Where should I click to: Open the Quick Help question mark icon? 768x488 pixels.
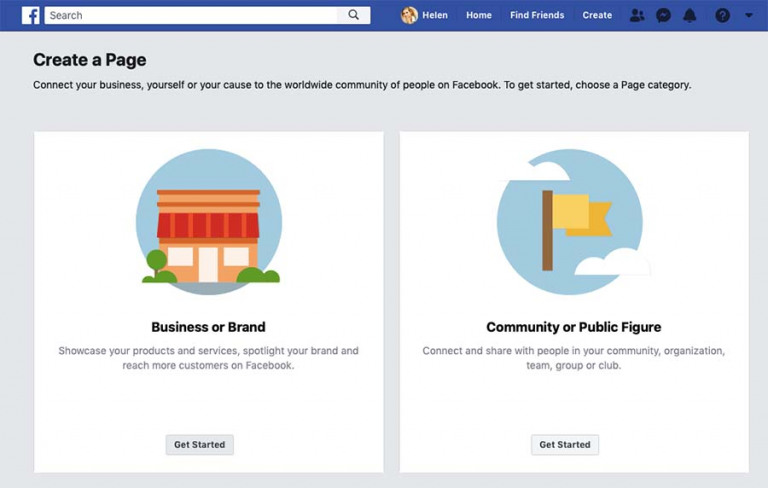(722, 15)
